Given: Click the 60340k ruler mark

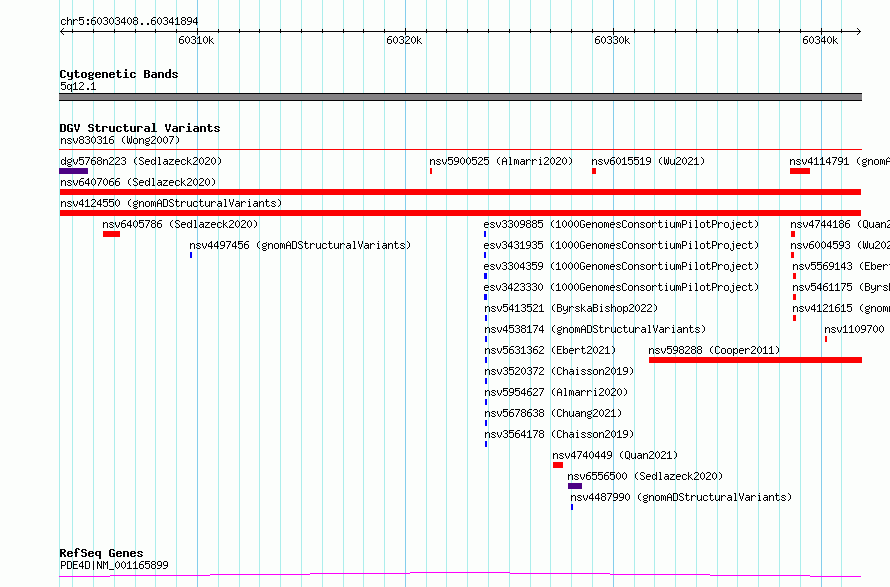Looking at the screenshot, I should (x=820, y=40).
